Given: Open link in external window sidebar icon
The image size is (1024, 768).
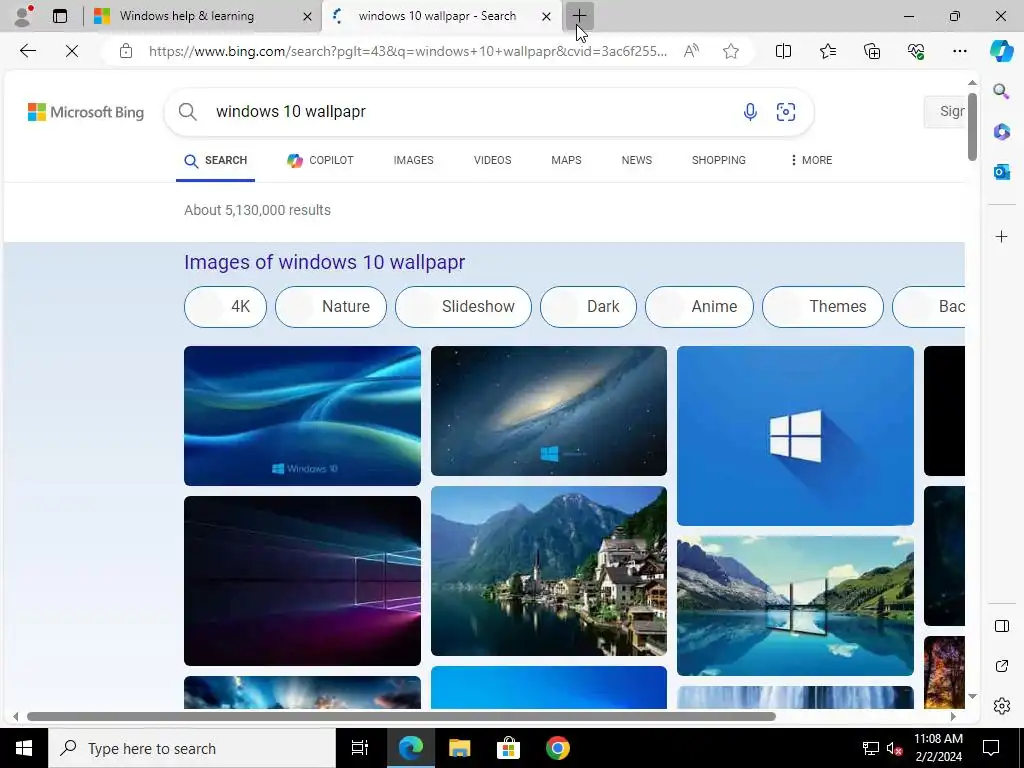Looking at the screenshot, I should [x=1001, y=666].
